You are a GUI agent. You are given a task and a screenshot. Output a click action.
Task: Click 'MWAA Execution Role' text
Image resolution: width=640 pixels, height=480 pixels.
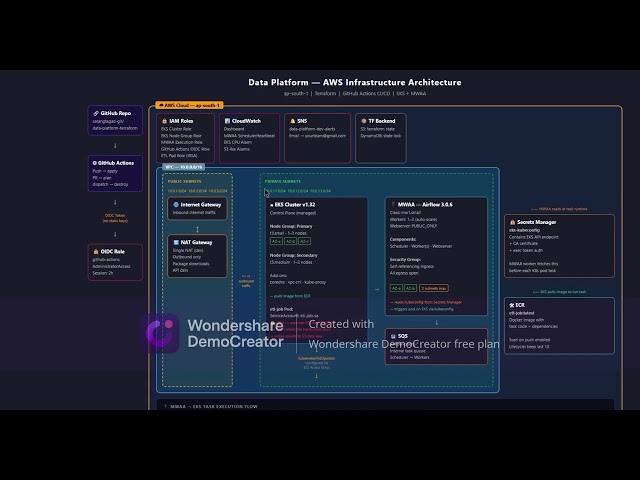[x=182, y=142]
